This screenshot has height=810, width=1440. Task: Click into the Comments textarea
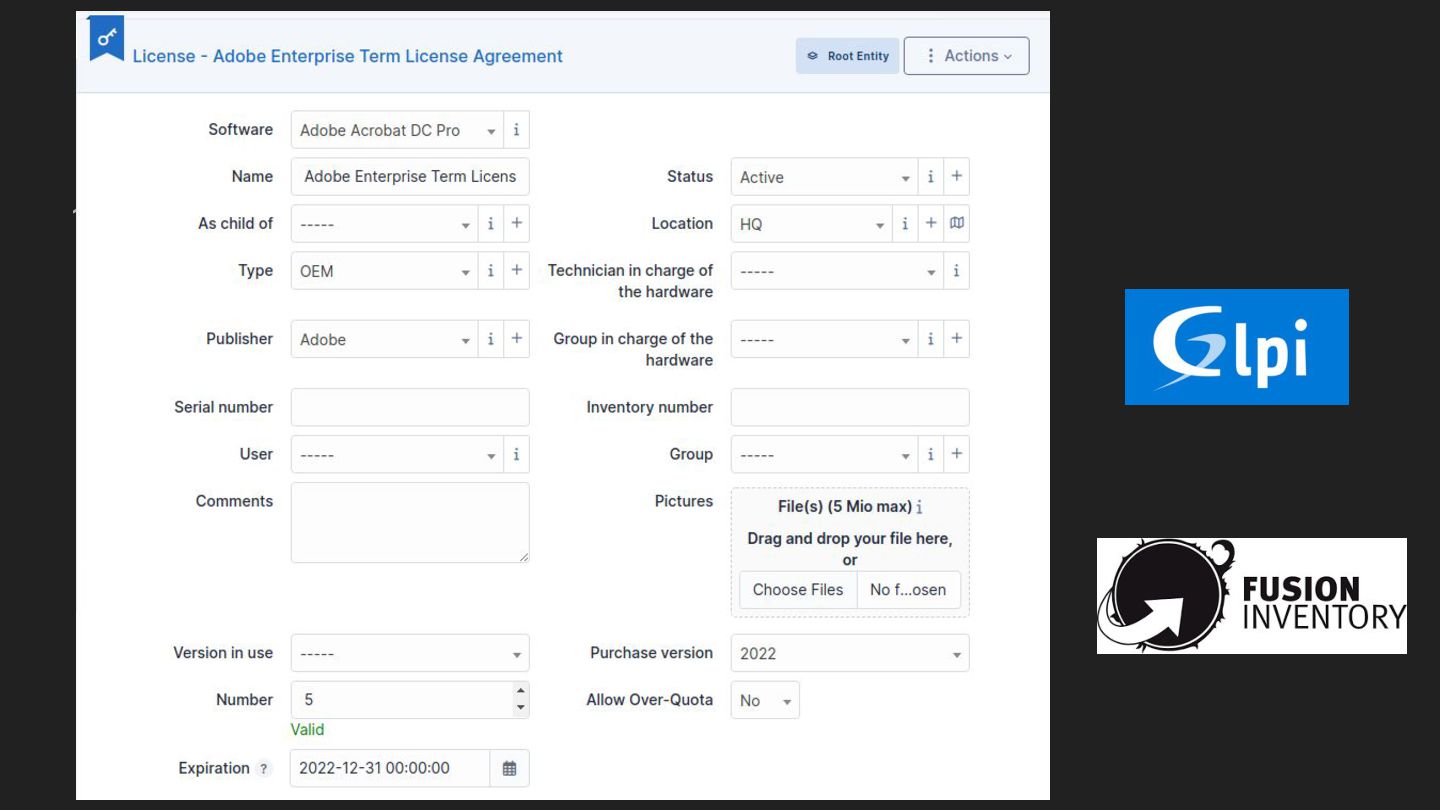pyautogui.click(x=410, y=522)
